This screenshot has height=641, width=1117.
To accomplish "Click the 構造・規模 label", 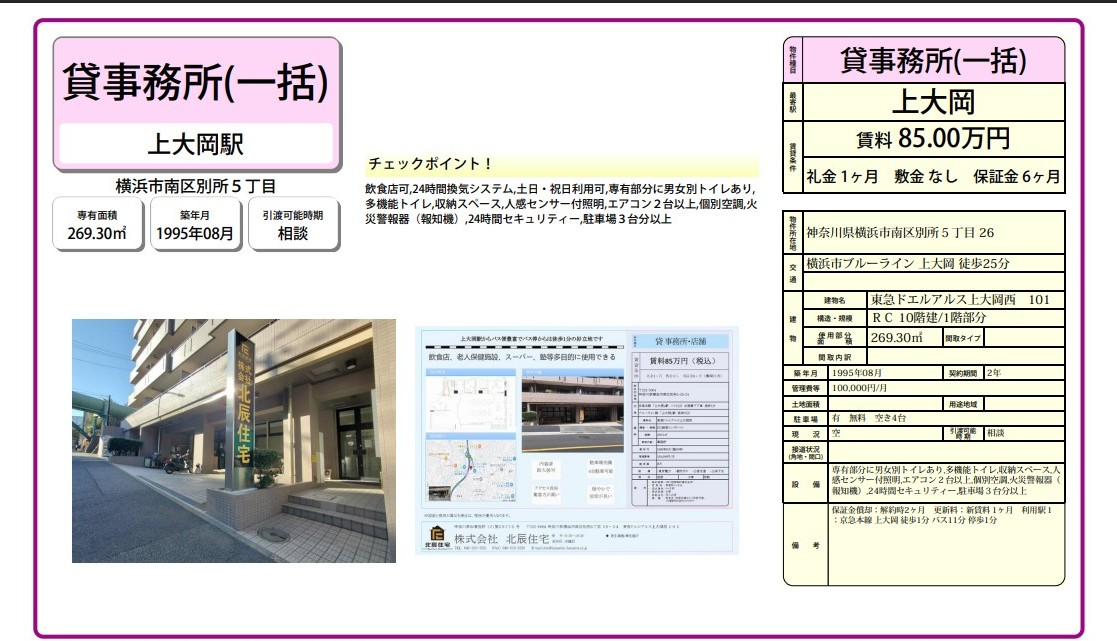I will pyautogui.click(x=834, y=318).
